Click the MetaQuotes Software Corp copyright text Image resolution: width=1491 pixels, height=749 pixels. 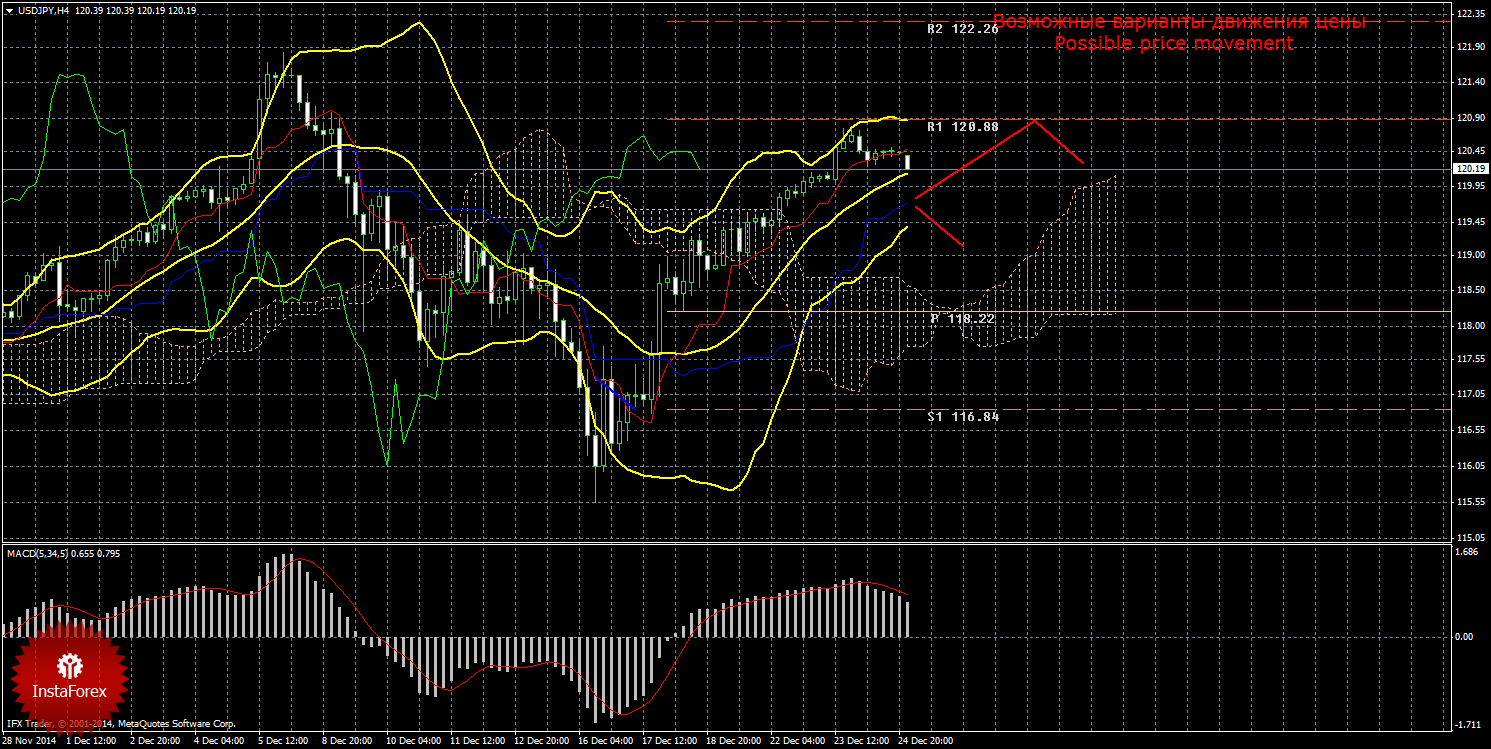coord(176,723)
